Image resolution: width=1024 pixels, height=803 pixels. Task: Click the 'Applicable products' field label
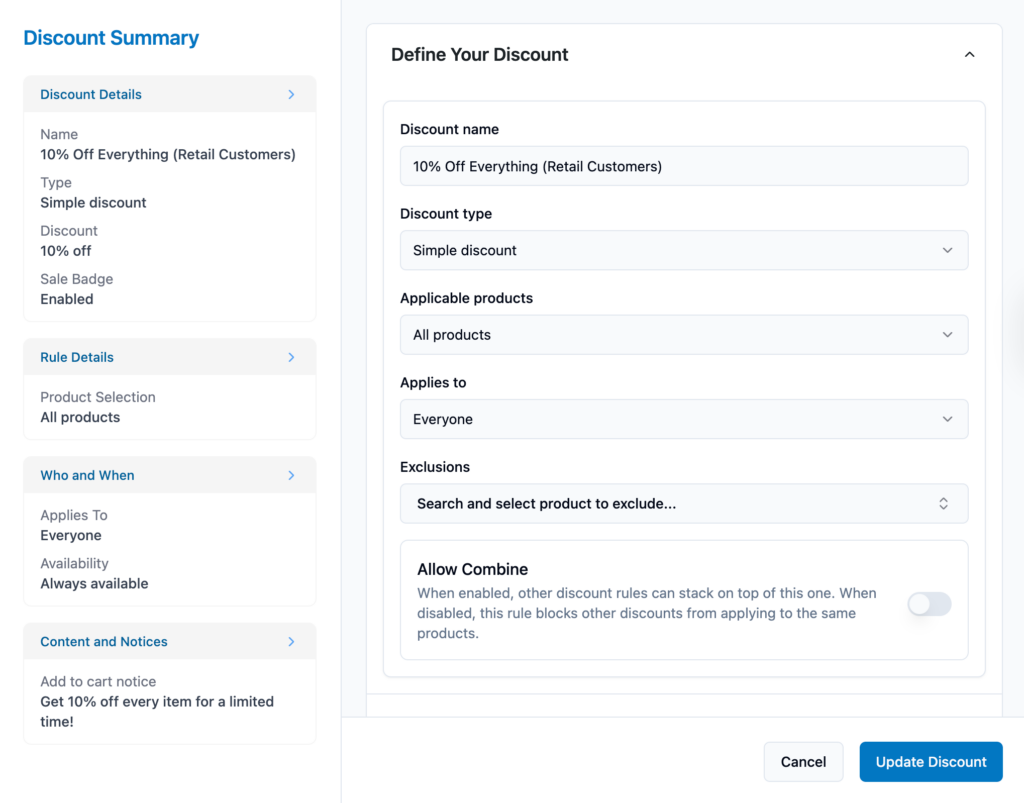(x=466, y=298)
